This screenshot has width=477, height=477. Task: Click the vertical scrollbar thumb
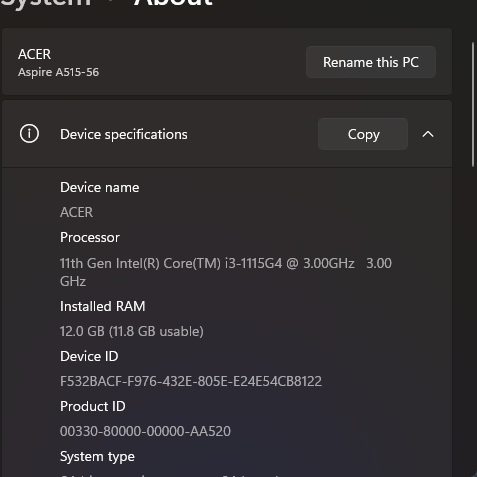(473, 104)
